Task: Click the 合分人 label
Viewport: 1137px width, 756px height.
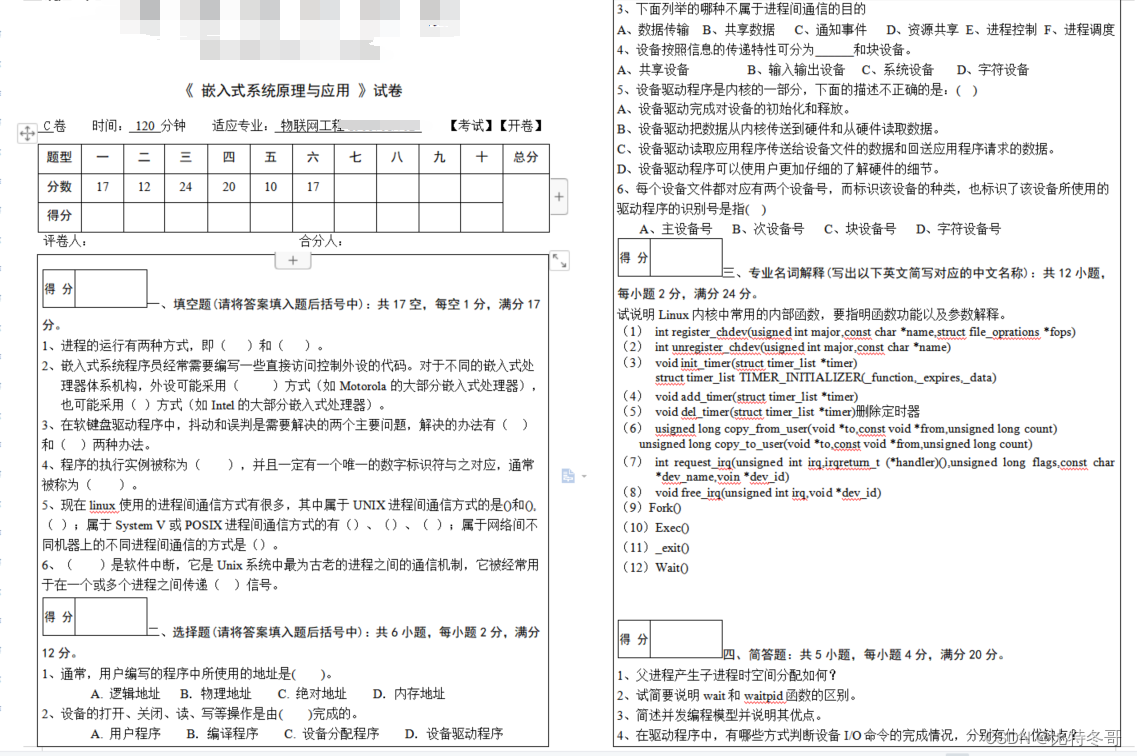Action: coord(321,241)
